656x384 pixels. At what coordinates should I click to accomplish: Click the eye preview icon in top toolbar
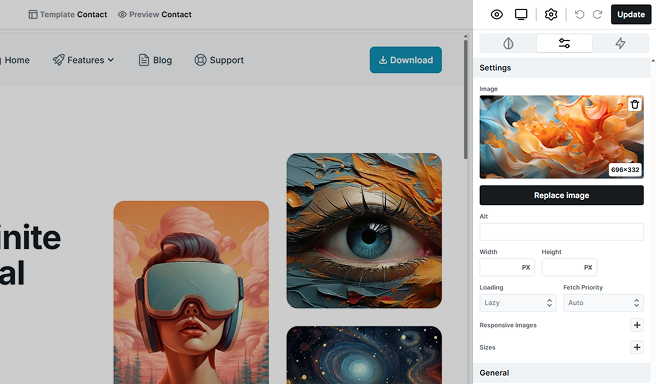pyautogui.click(x=497, y=15)
